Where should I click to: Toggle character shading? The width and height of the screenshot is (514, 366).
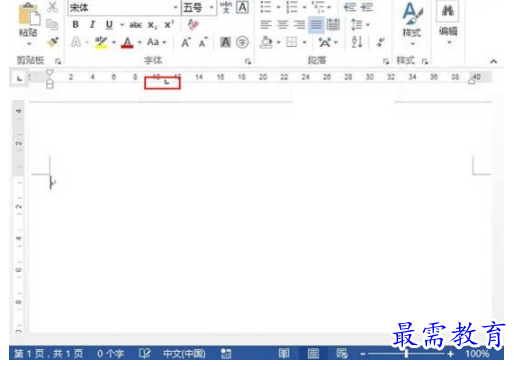click(x=226, y=42)
